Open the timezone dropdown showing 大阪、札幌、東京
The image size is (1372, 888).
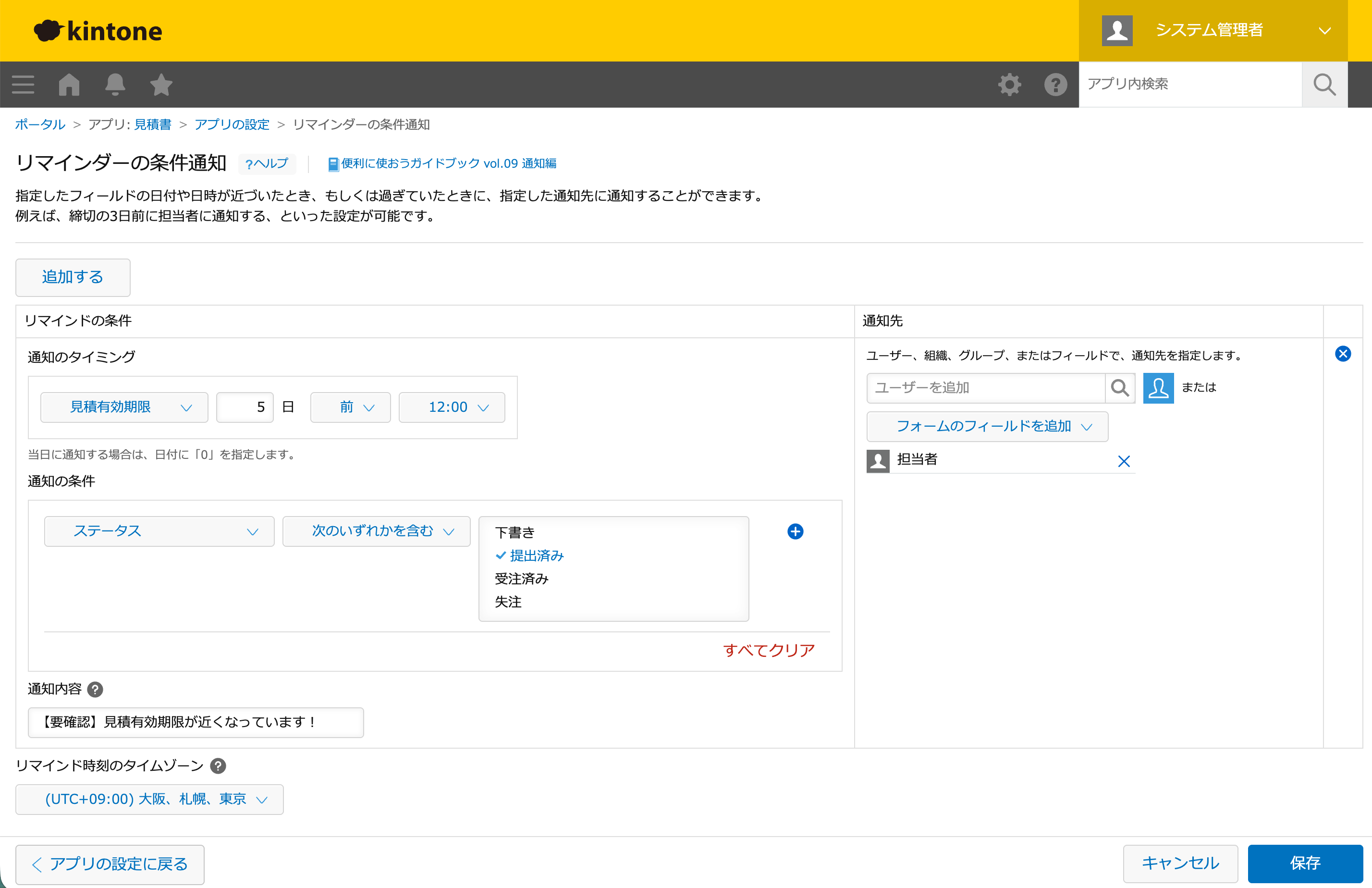tap(149, 799)
